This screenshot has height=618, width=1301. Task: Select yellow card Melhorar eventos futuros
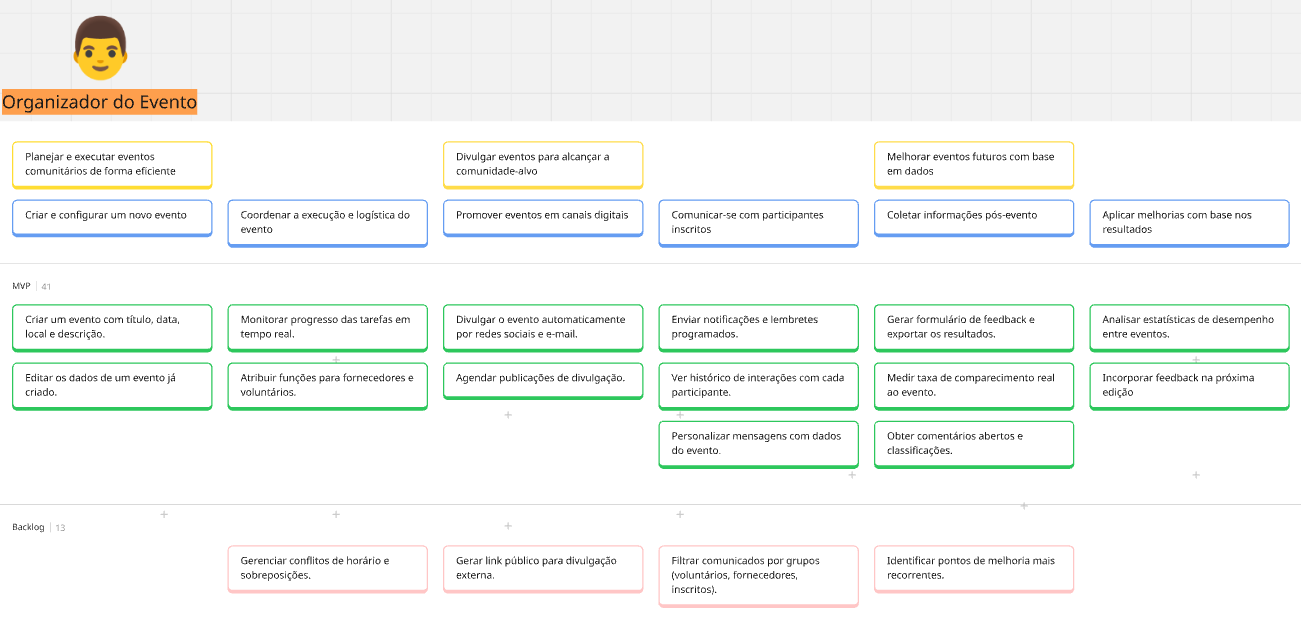point(973,164)
